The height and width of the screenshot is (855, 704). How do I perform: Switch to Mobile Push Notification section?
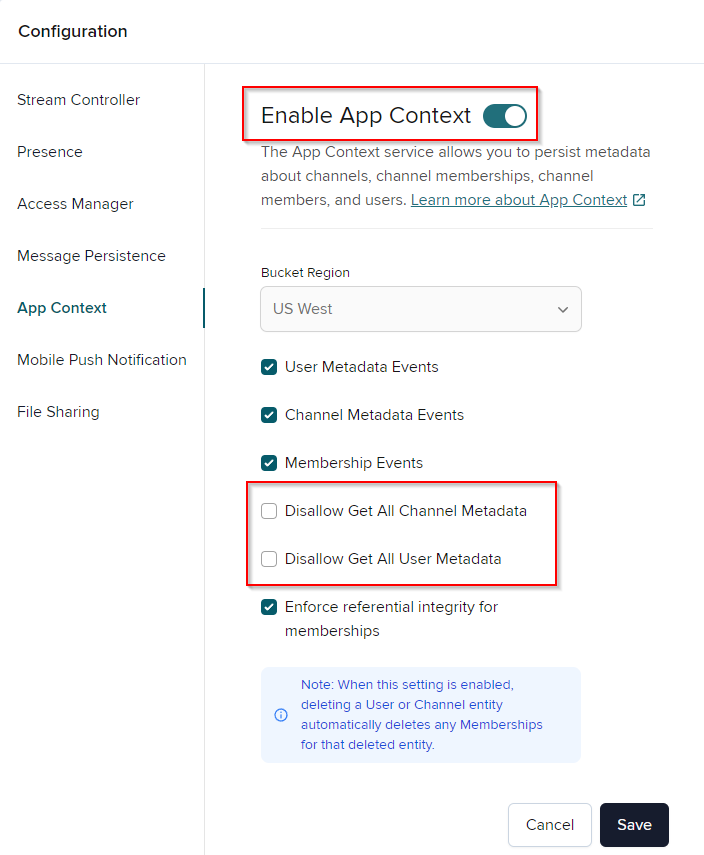point(102,360)
